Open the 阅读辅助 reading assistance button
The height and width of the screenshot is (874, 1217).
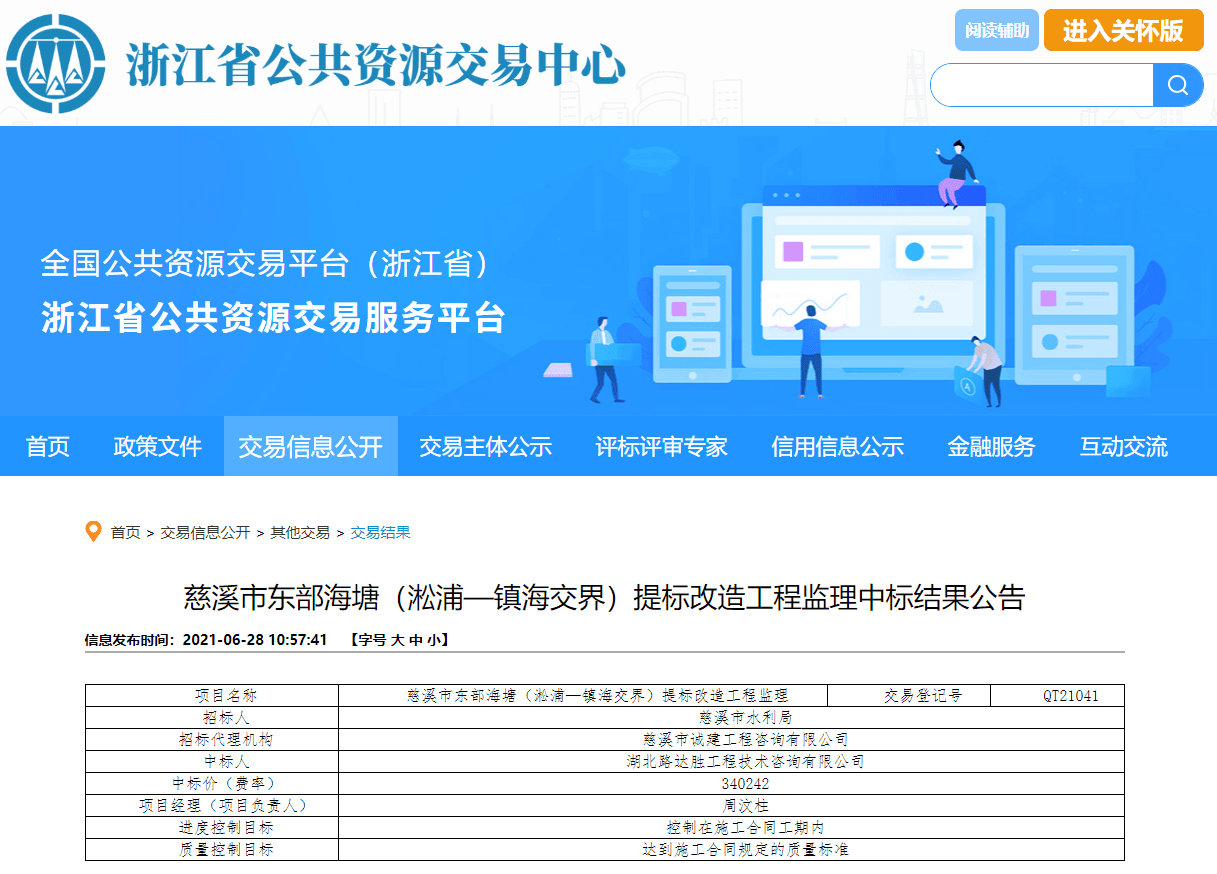[x=996, y=31]
